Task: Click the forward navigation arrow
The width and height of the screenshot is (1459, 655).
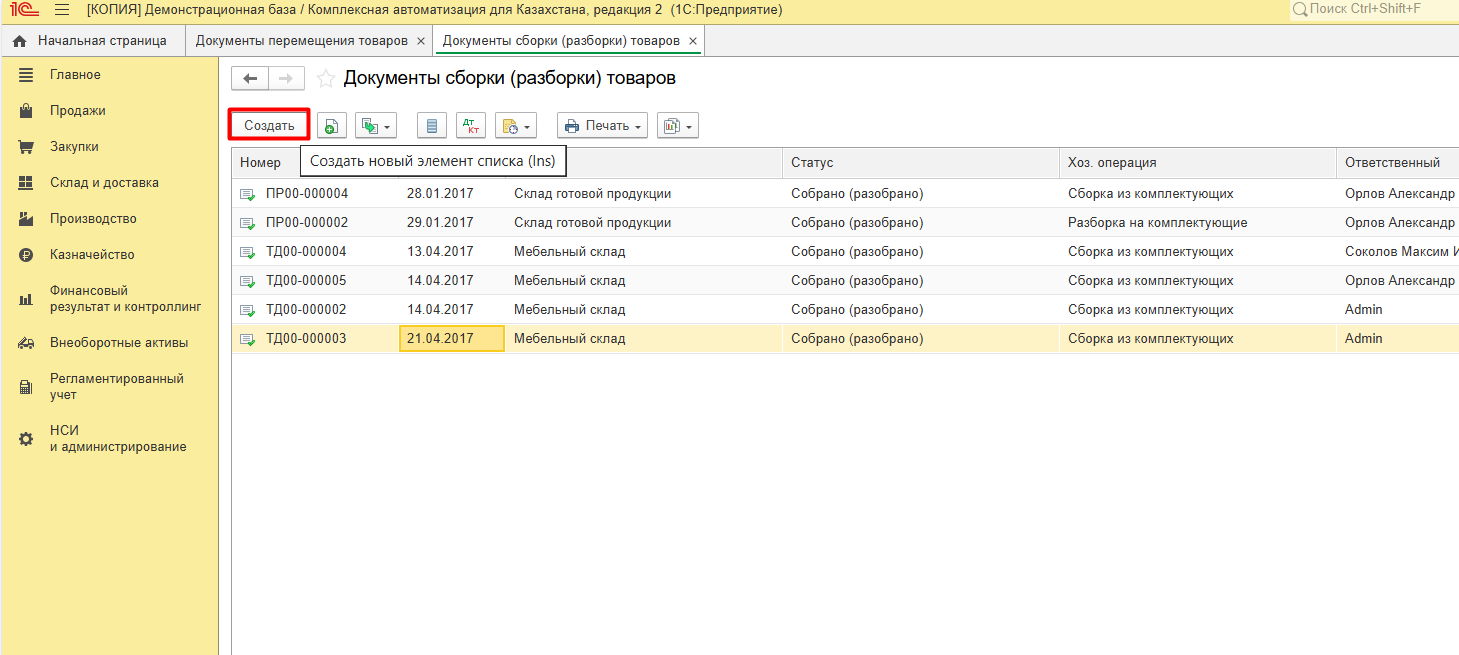Action: tap(286, 79)
